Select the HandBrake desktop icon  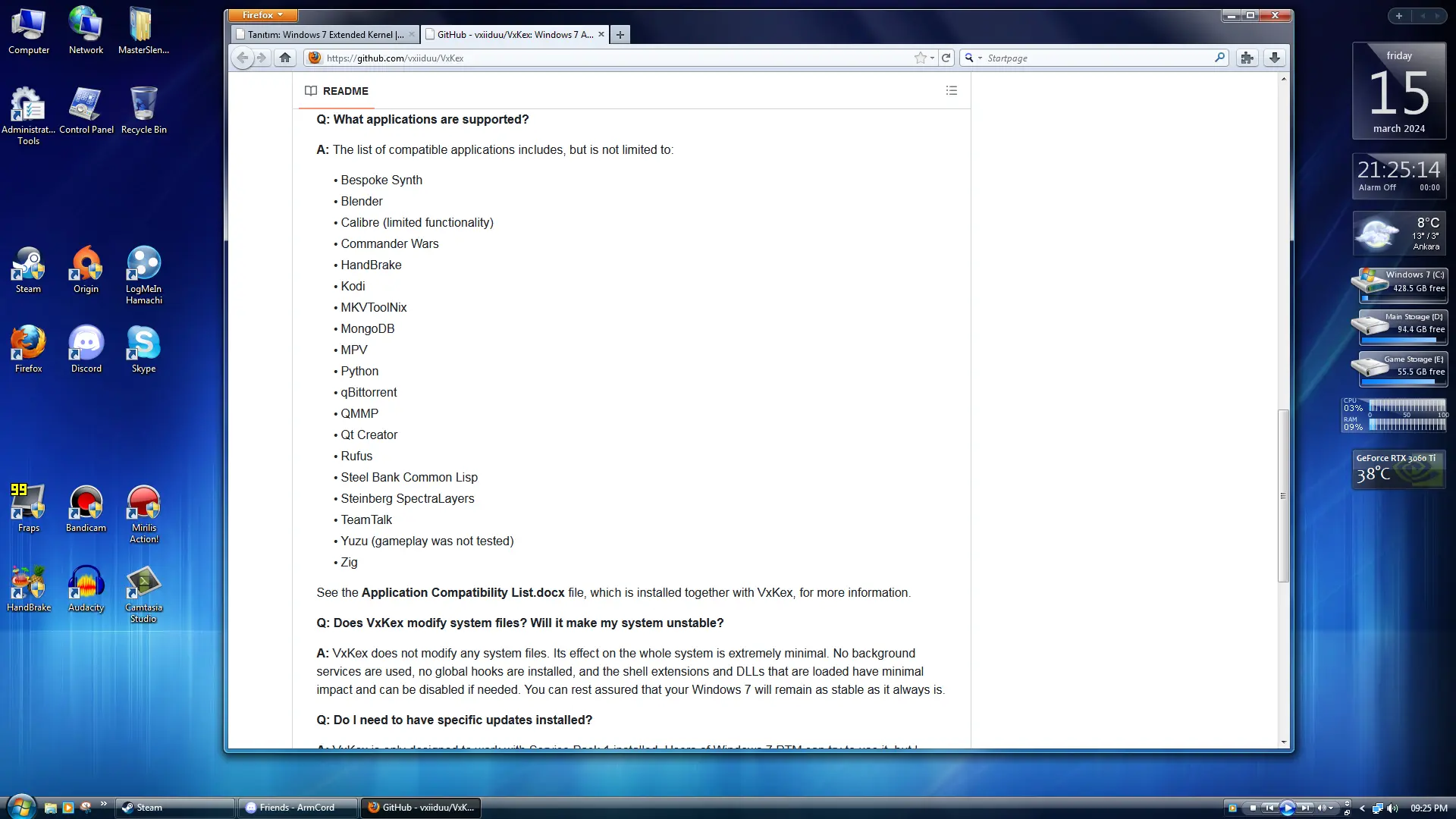(x=28, y=588)
